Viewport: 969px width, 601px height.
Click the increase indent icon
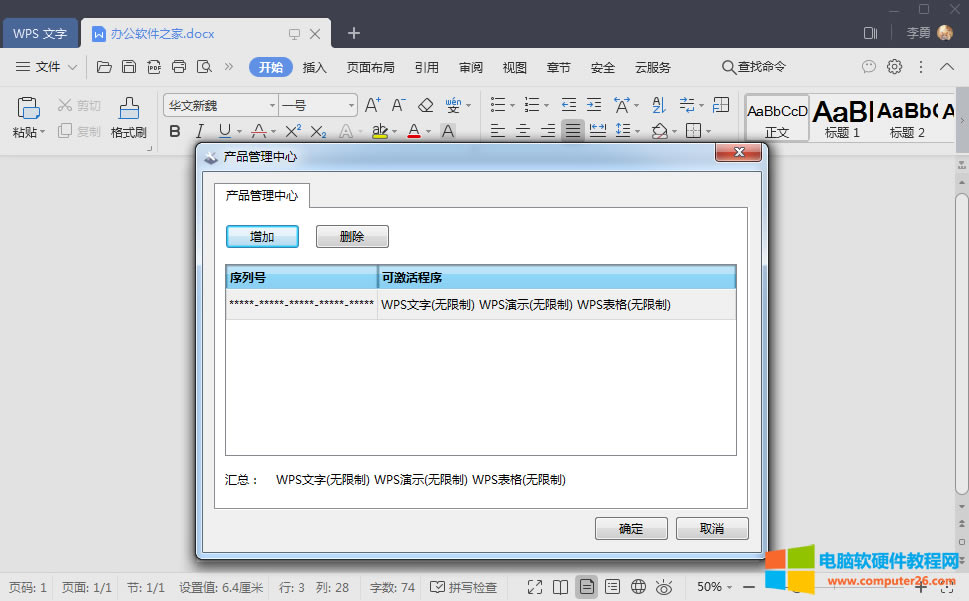point(594,105)
